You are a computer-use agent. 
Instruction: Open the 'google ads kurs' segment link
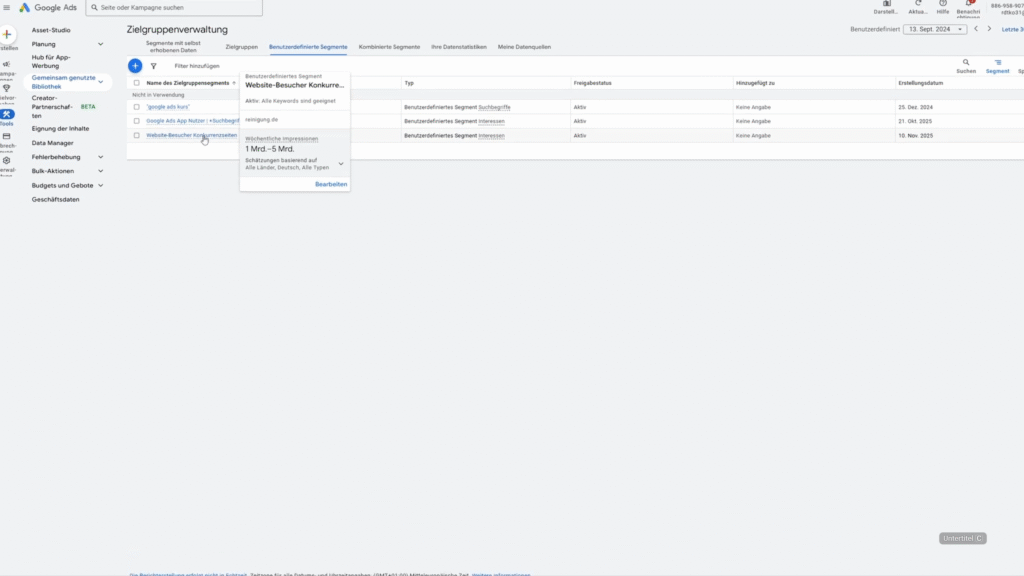point(168,107)
